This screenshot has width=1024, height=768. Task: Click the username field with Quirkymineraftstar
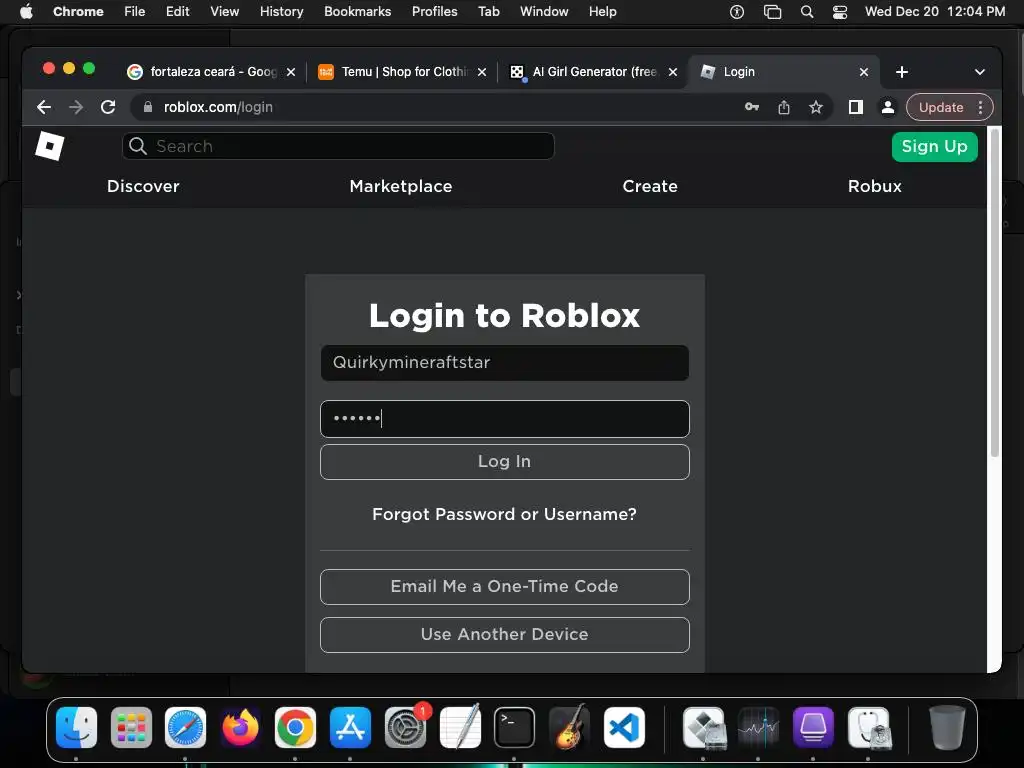coord(505,362)
